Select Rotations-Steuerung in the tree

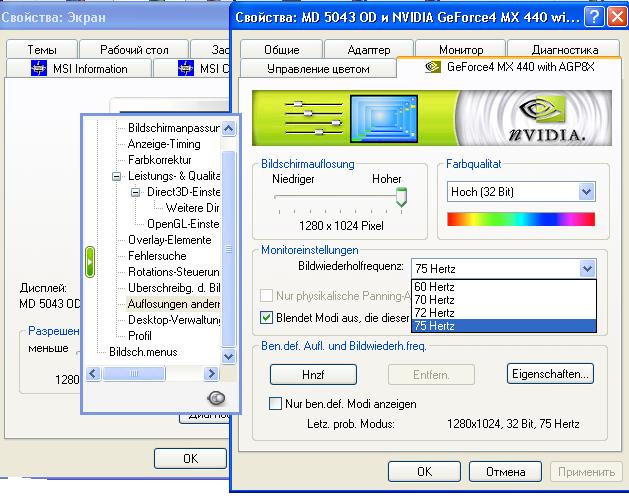(x=174, y=272)
